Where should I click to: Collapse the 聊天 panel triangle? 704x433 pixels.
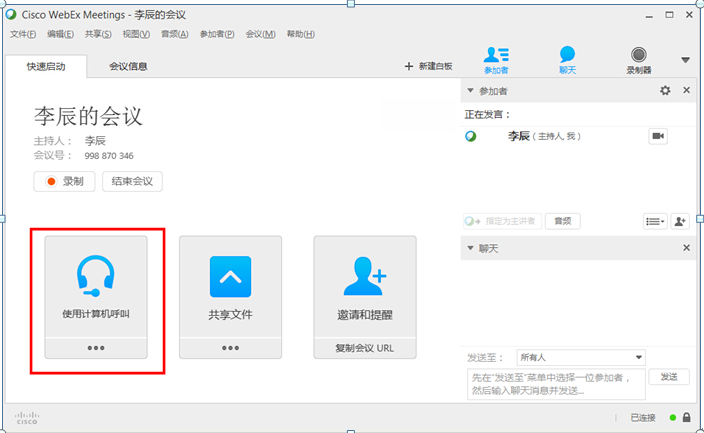[470, 248]
